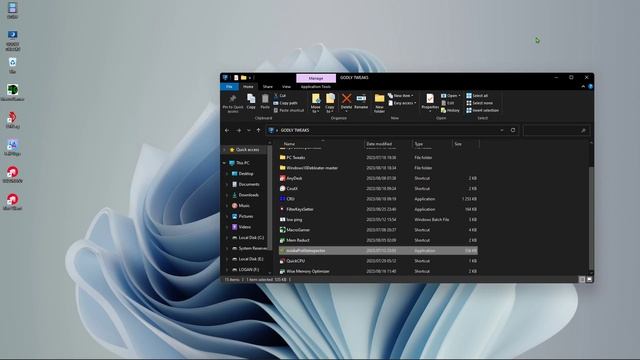640x360 pixels.
Task: Open the Easy access dropdown
Action: [x=402, y=103]
